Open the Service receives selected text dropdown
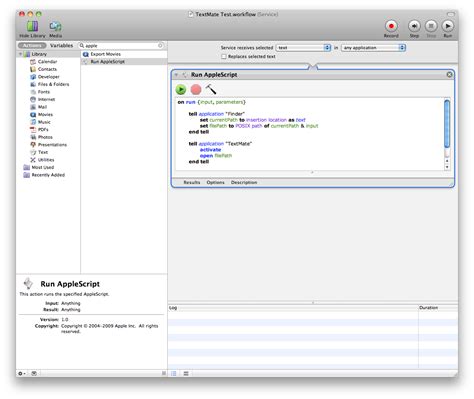 pos(303,48)
